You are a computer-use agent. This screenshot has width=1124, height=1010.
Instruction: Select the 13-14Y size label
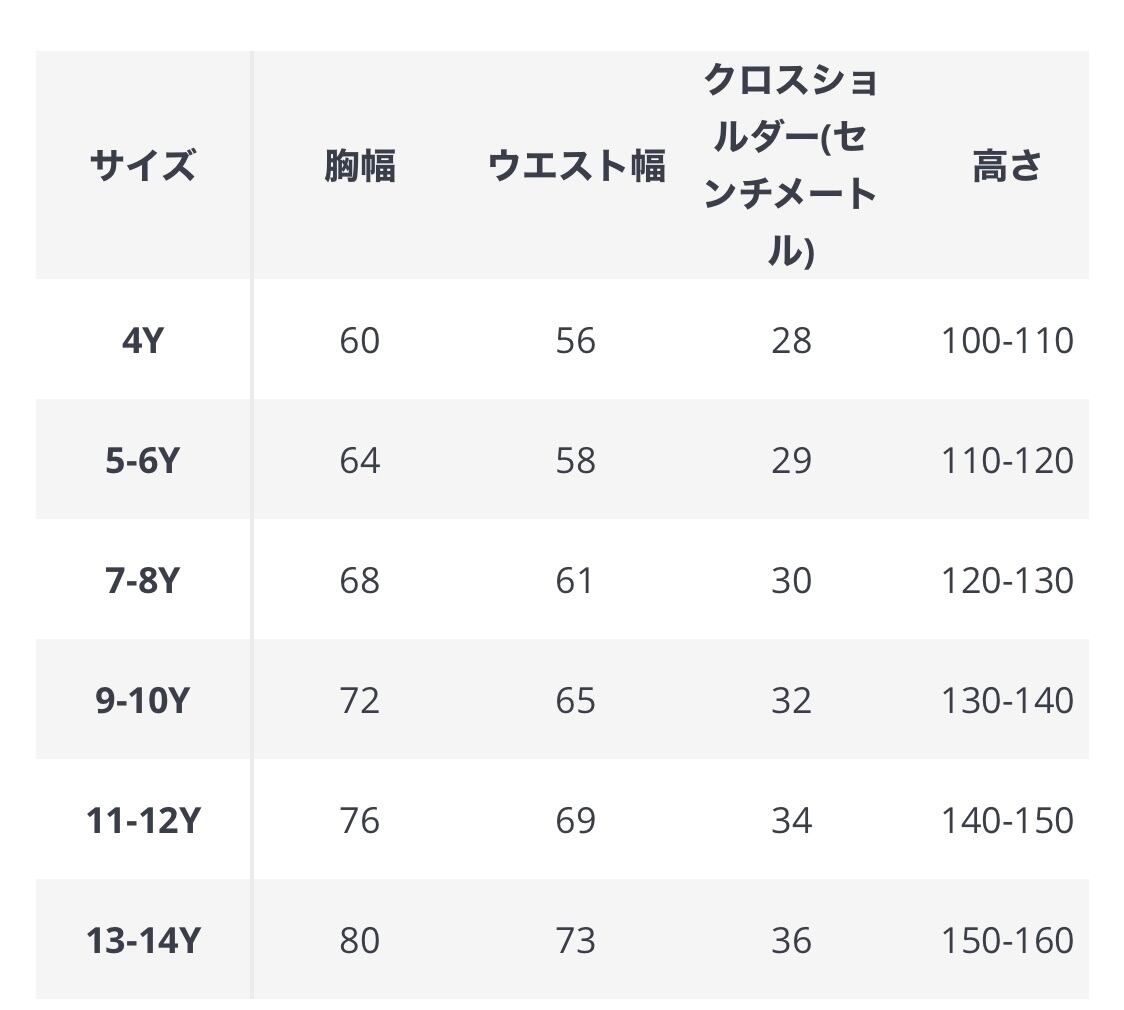pos(143,941)
